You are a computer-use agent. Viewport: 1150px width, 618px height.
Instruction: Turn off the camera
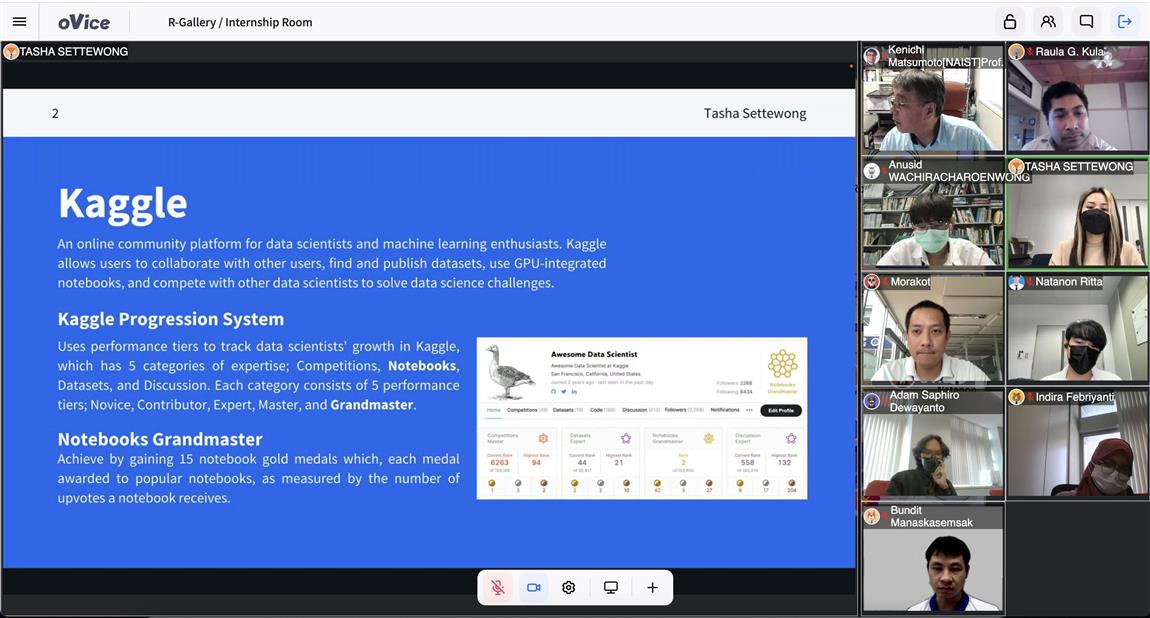(x=533, y=588)
